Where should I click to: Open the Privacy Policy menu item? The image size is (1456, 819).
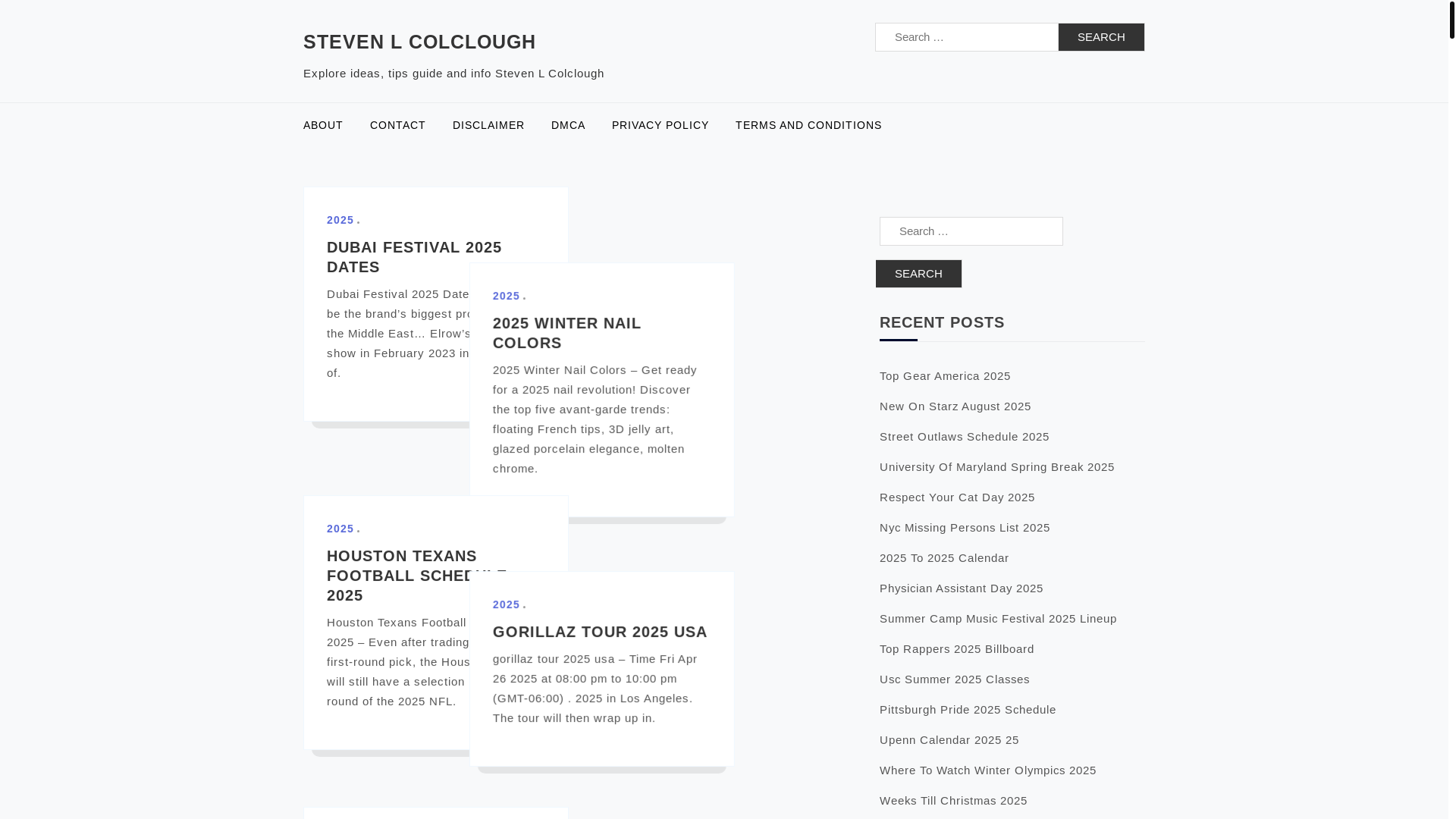(660, 125)
